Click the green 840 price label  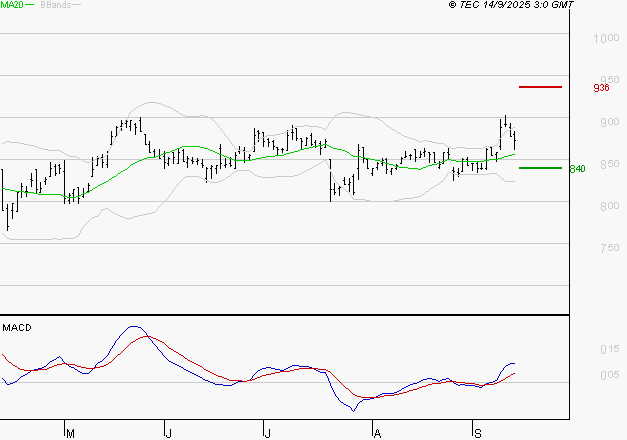coord(577,169)
